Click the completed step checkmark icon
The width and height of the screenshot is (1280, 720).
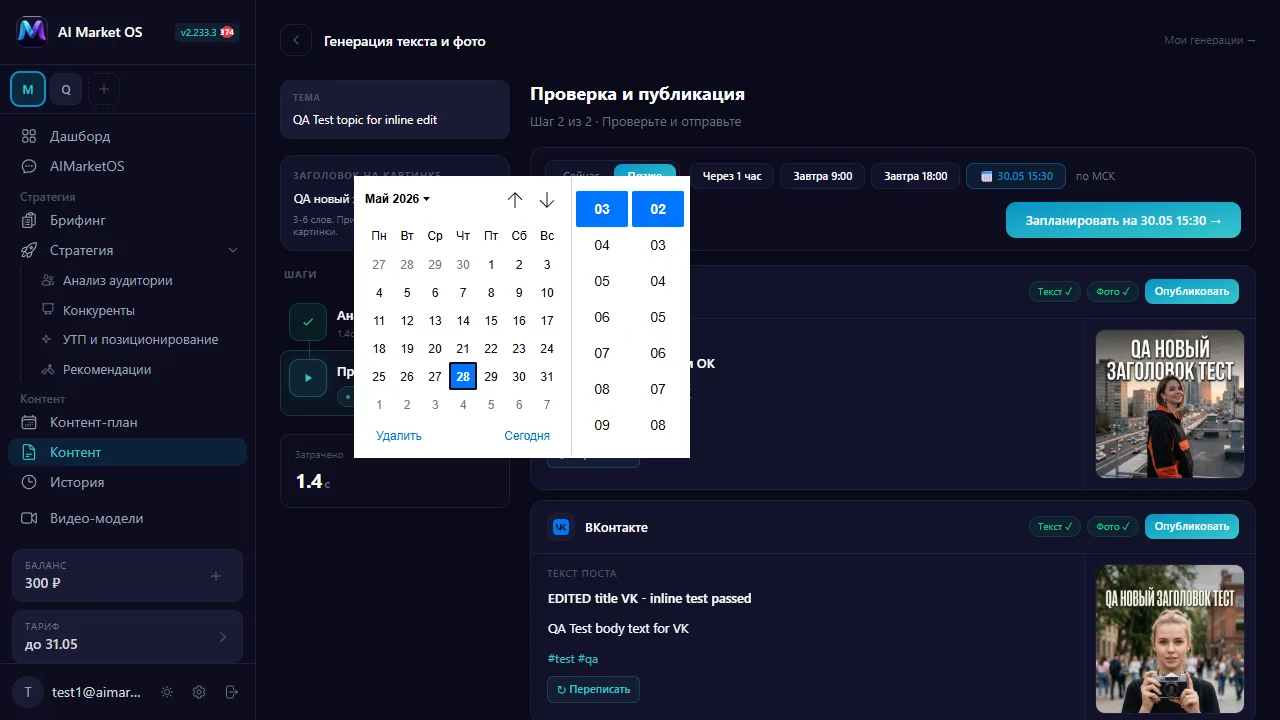[x=308, y=322]
